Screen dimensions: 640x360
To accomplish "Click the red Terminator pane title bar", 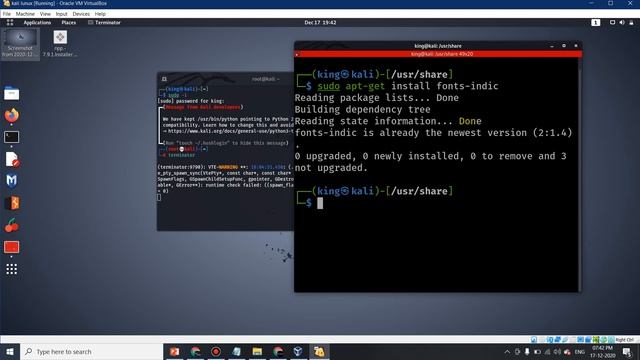I will click(438, 54).
